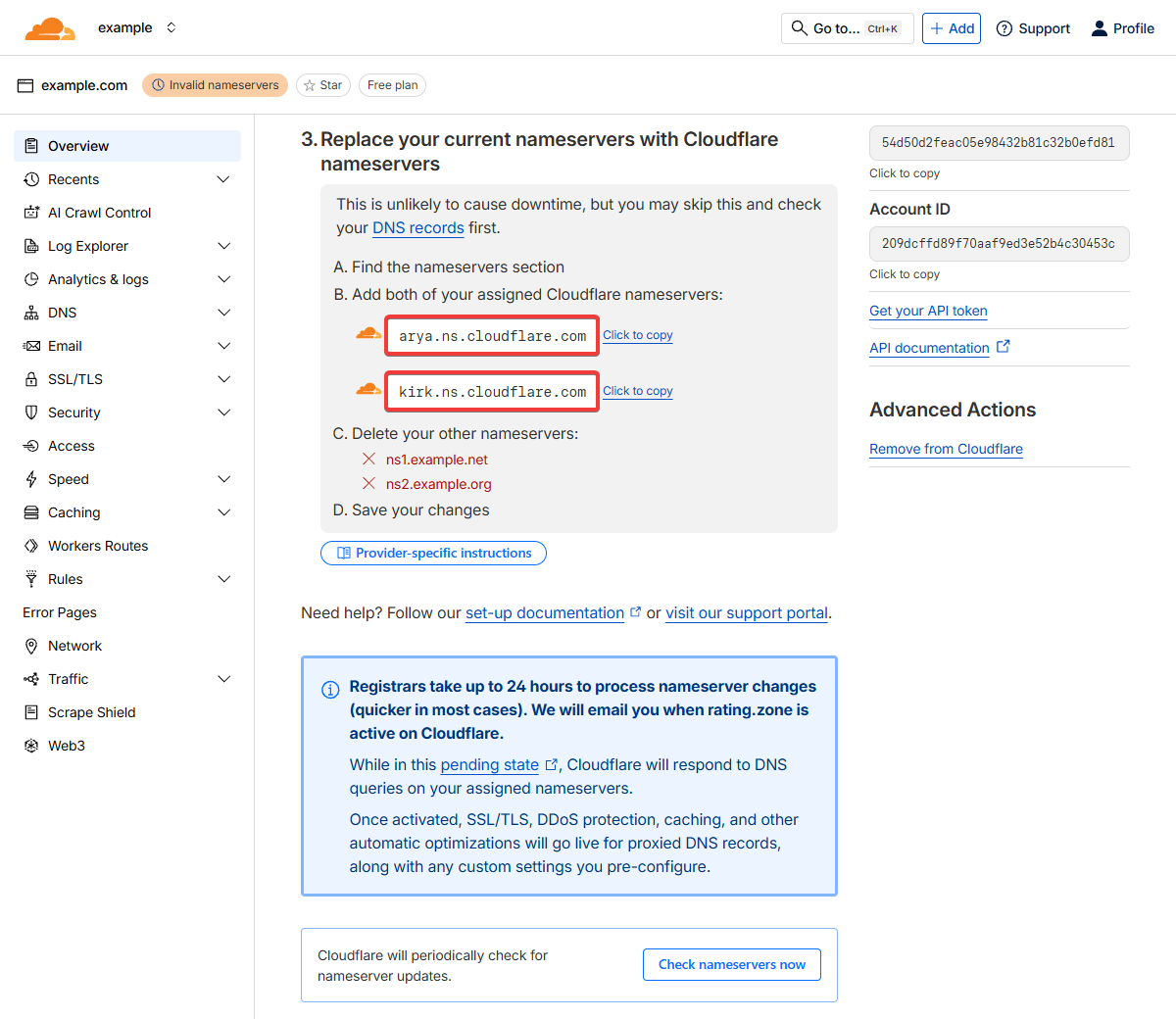Copy the Account ID value field
This screenshot has height=1019, width=1176.
998,244
